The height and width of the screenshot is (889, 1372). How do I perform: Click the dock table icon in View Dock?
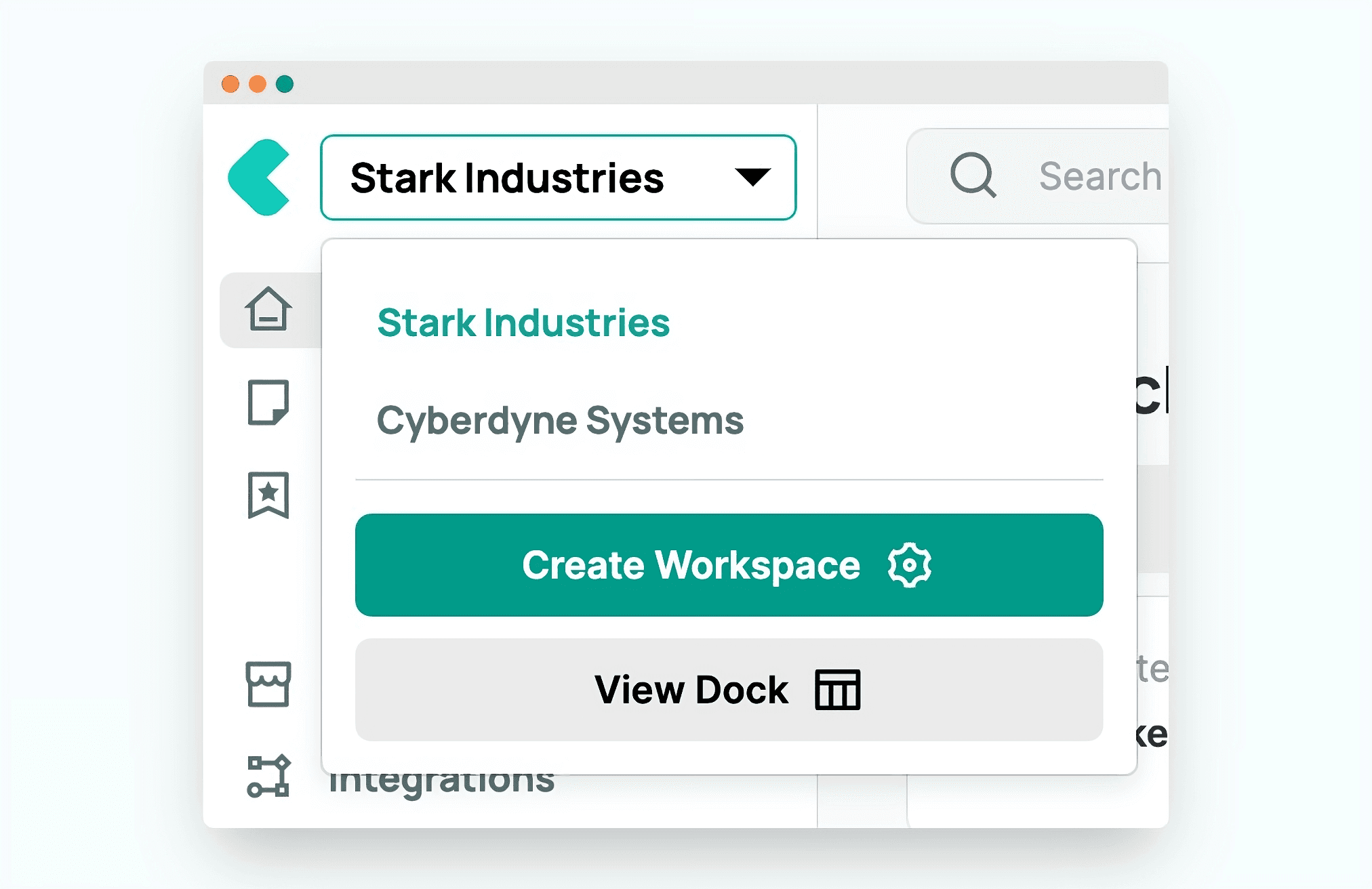(838, 690)
